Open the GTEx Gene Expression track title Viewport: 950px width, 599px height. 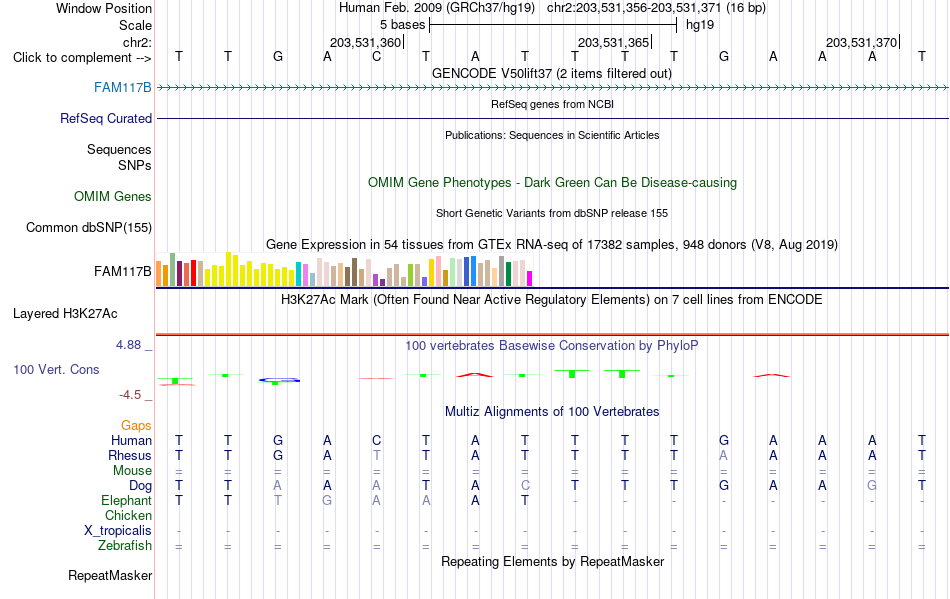click(x=552, y=245)
